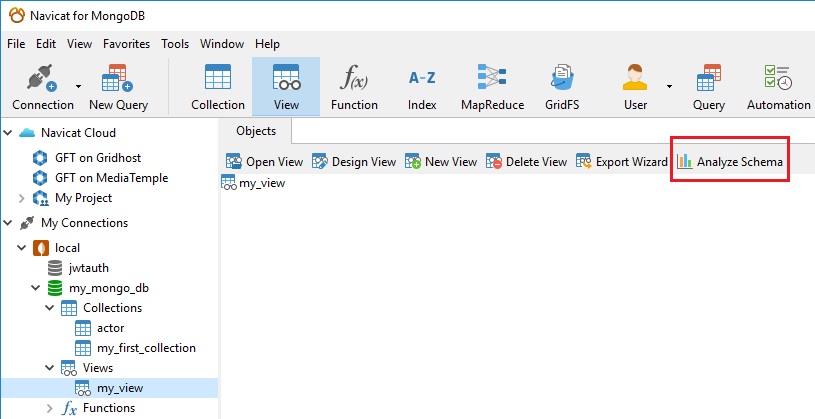Open the Favorites menu
The image size is (815, 419).
126,44
